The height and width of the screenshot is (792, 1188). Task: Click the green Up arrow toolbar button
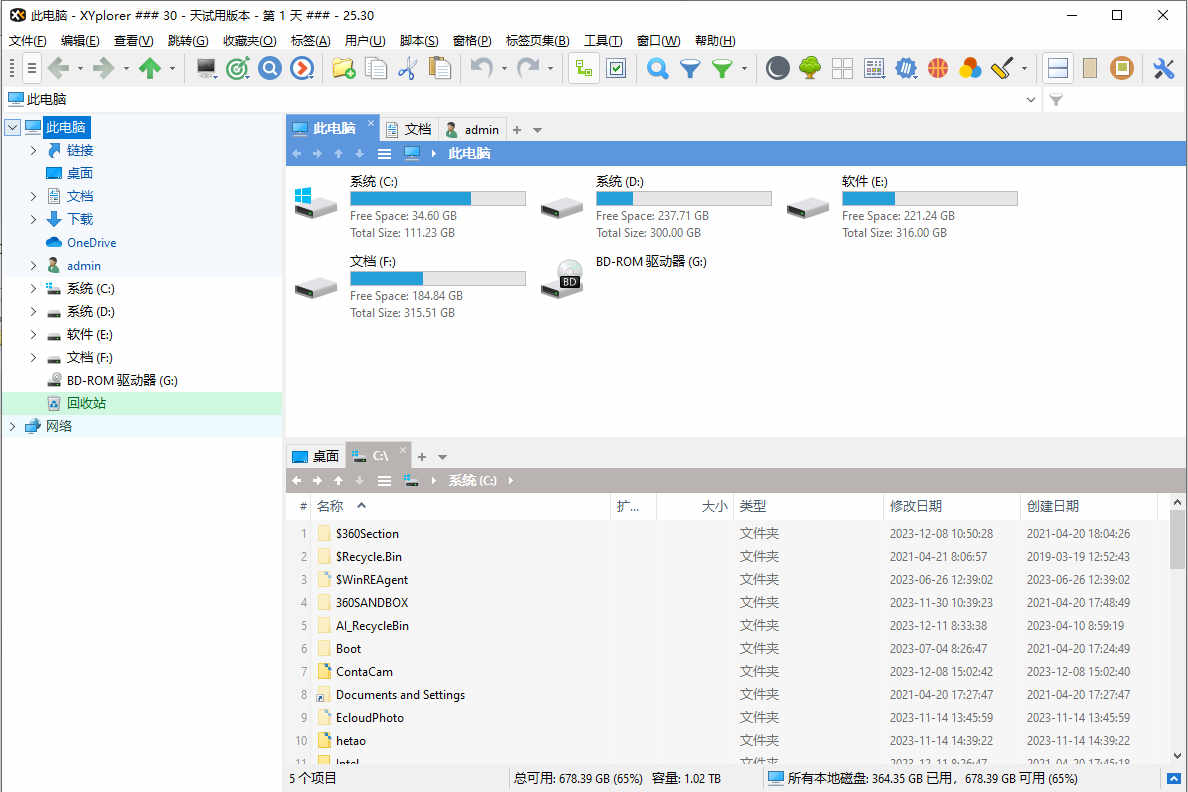[150, 68]
